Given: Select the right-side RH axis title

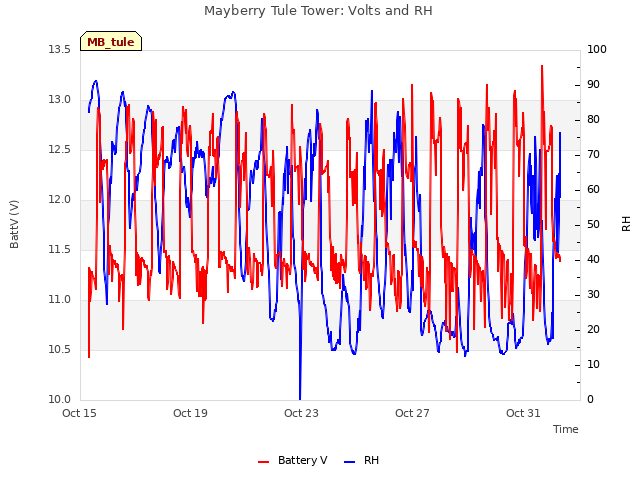Looking at the screenshot, I should [x=626, y=224].
